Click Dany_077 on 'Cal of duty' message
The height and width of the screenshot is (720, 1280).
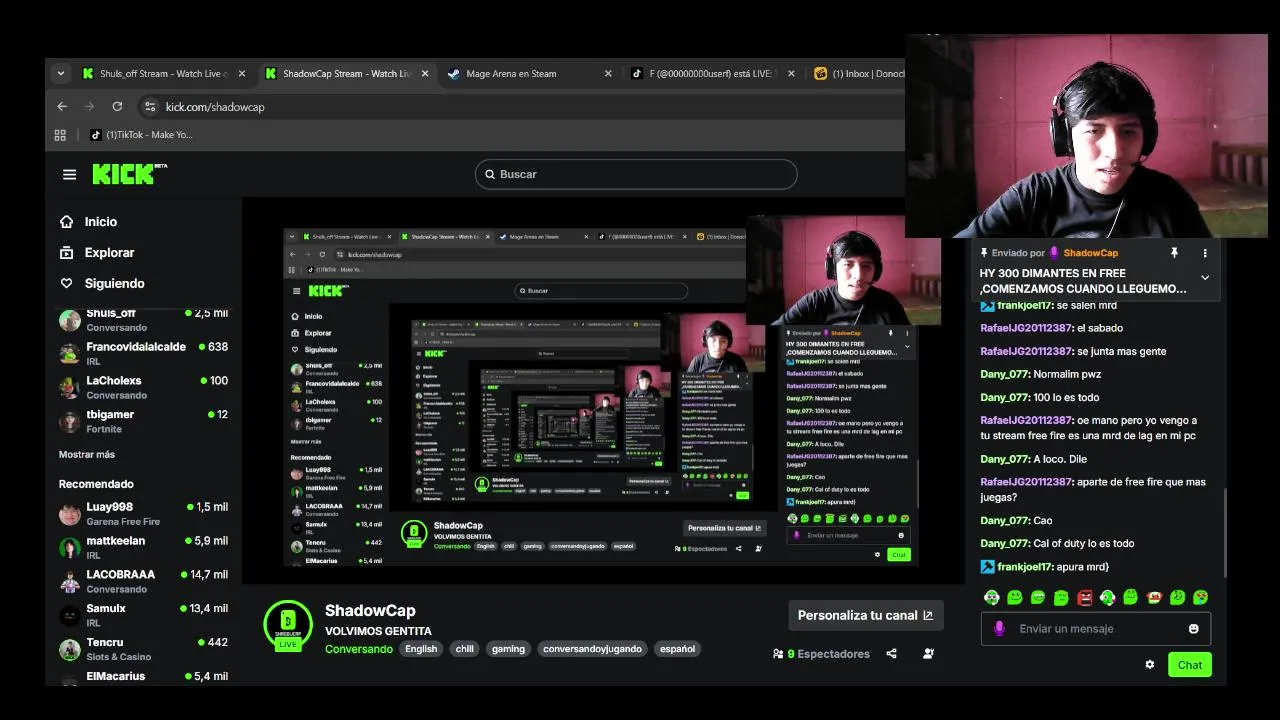tap(1005, 544)
